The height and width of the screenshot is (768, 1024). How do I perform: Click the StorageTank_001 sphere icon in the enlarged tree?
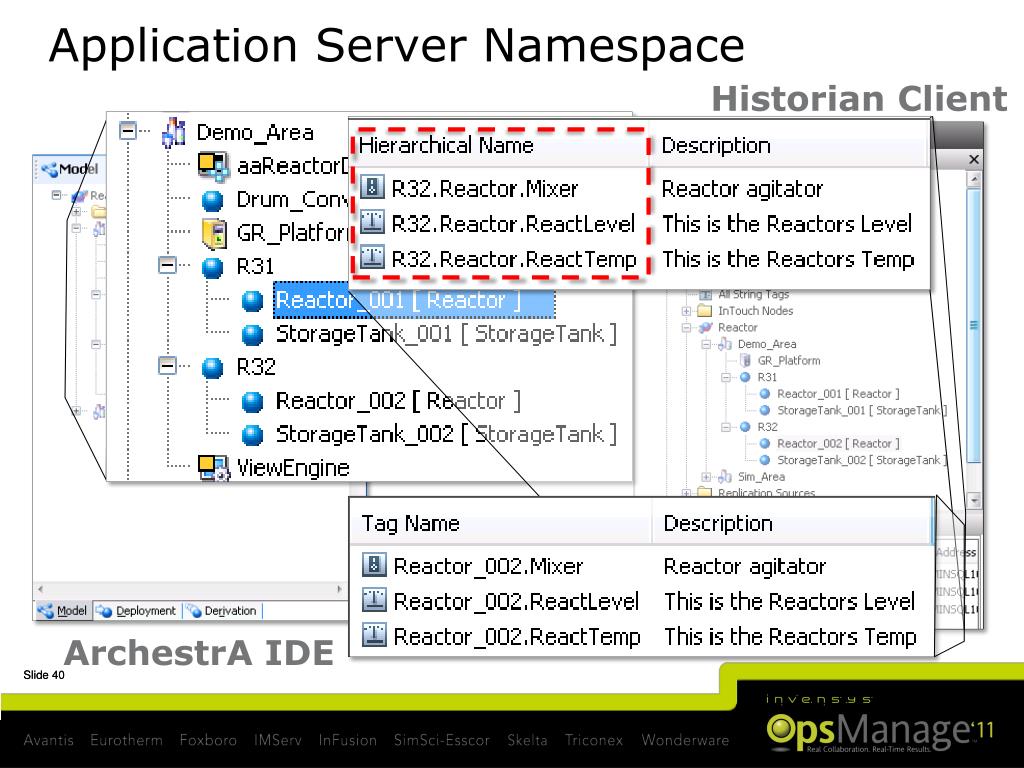252,334
